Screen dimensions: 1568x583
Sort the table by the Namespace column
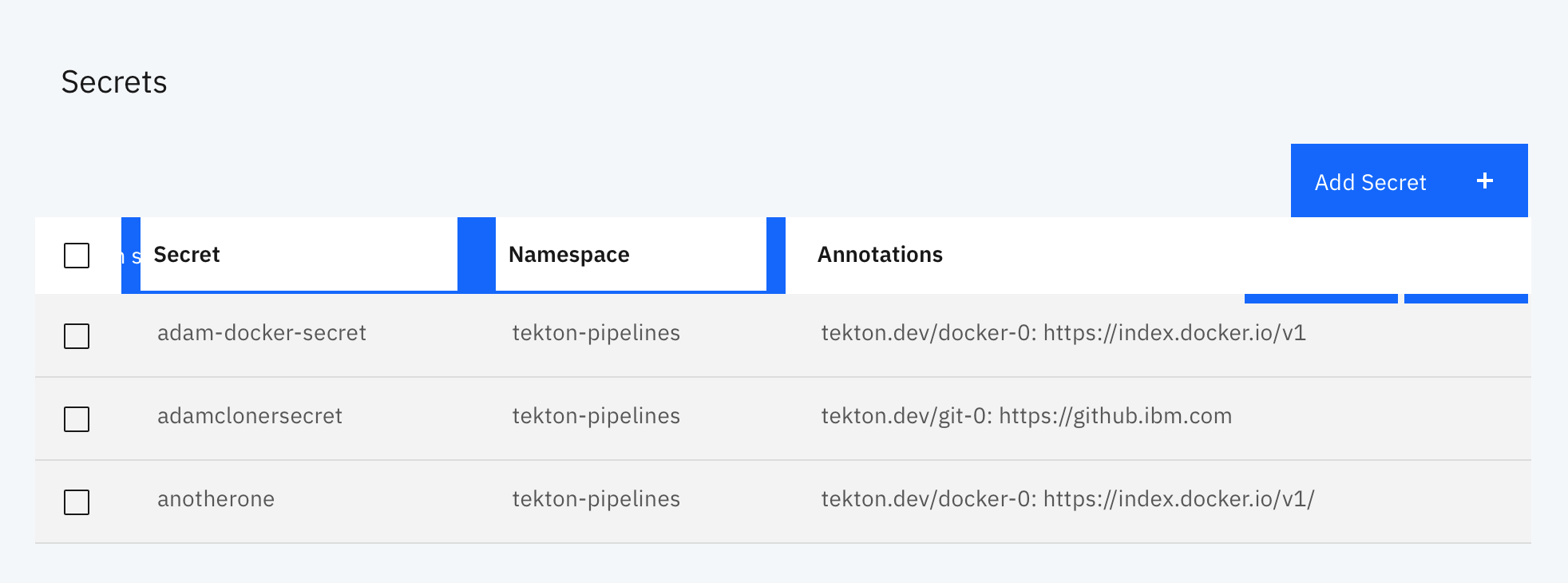(x=568, y=254)
